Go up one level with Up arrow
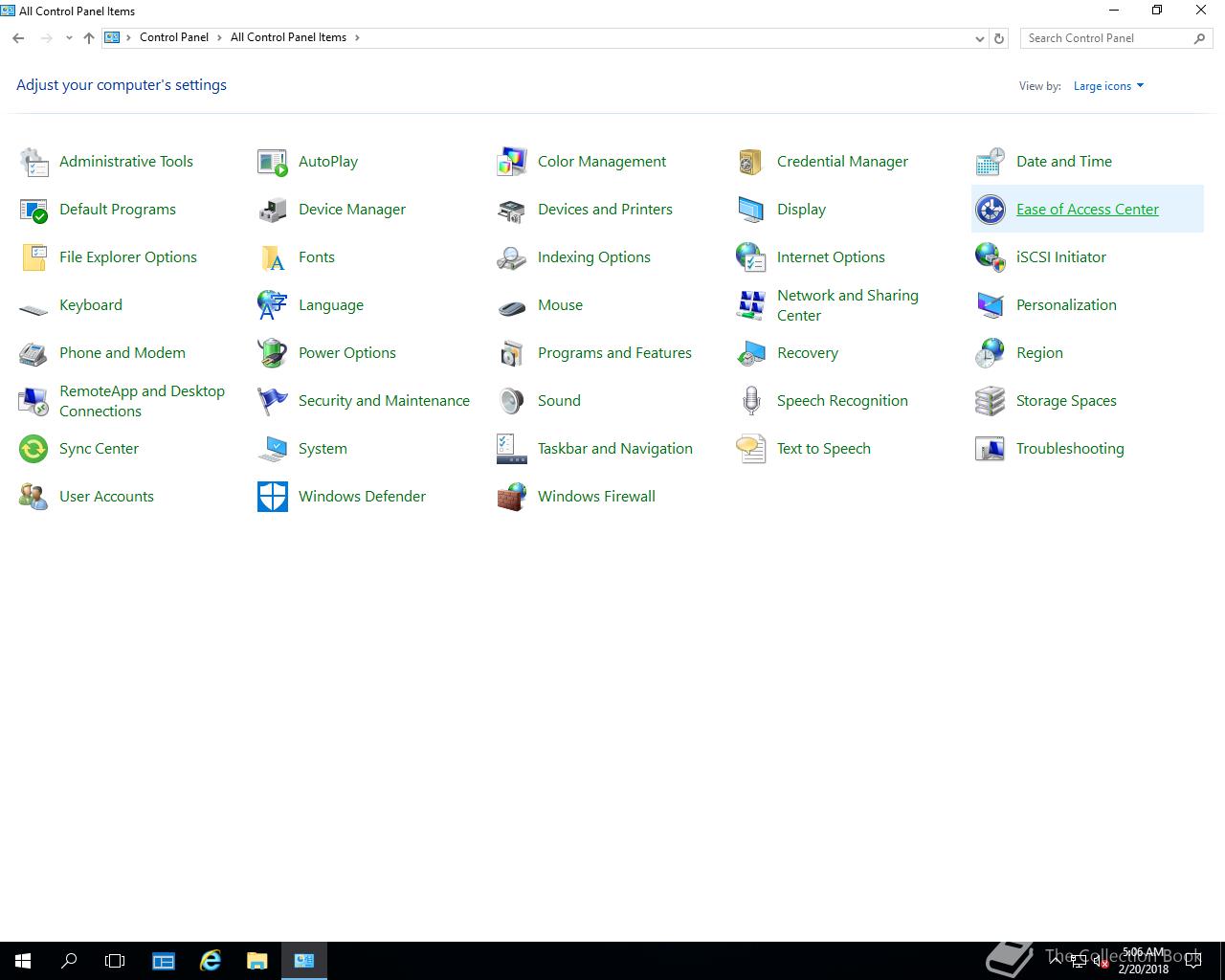The height and width of the screenshot is (980, 1225). [x=89, y=38]
